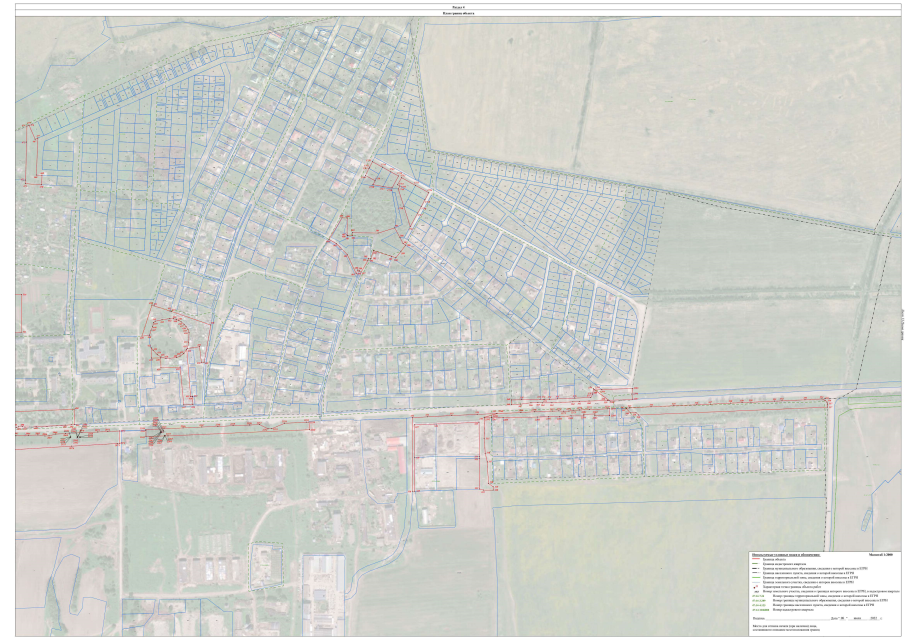Click the legend title in the bottom-right box
Screen dimensions: 905x640
[x=785, y=553]
